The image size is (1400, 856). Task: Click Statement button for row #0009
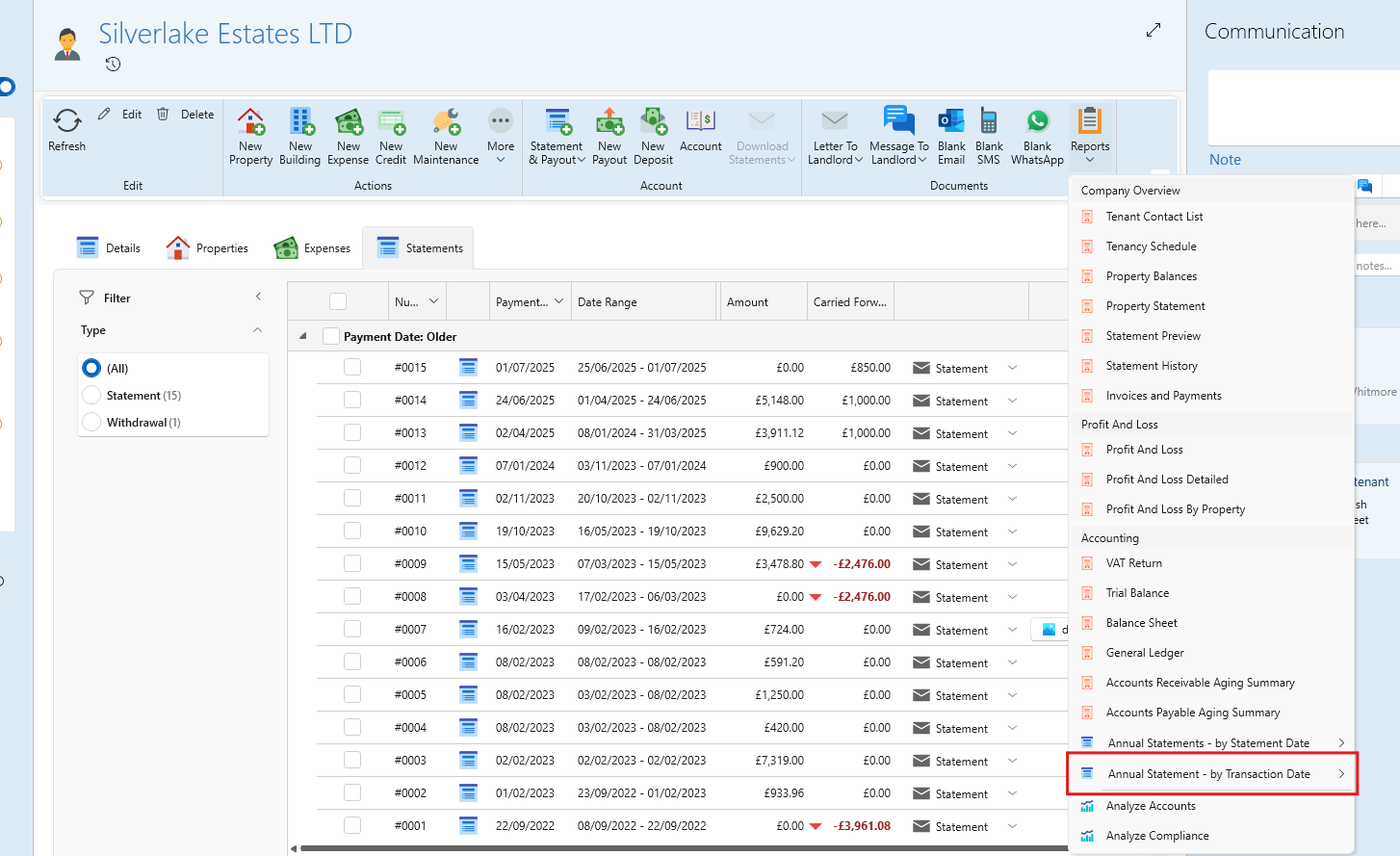pos(950,564)
